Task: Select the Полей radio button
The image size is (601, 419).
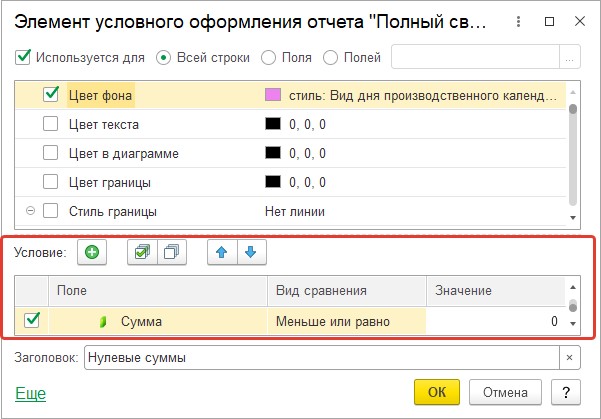Action: pyautogui.click(x=330, y=58)
